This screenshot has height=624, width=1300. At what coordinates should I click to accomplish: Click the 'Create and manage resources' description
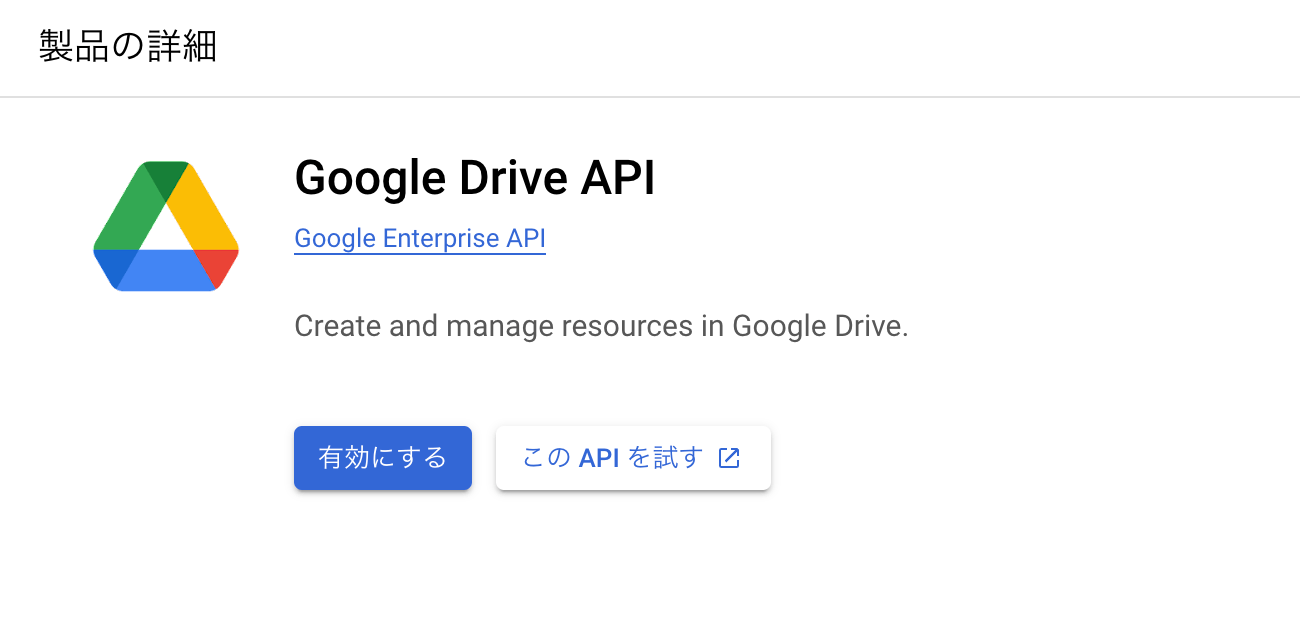coord(601,326)
